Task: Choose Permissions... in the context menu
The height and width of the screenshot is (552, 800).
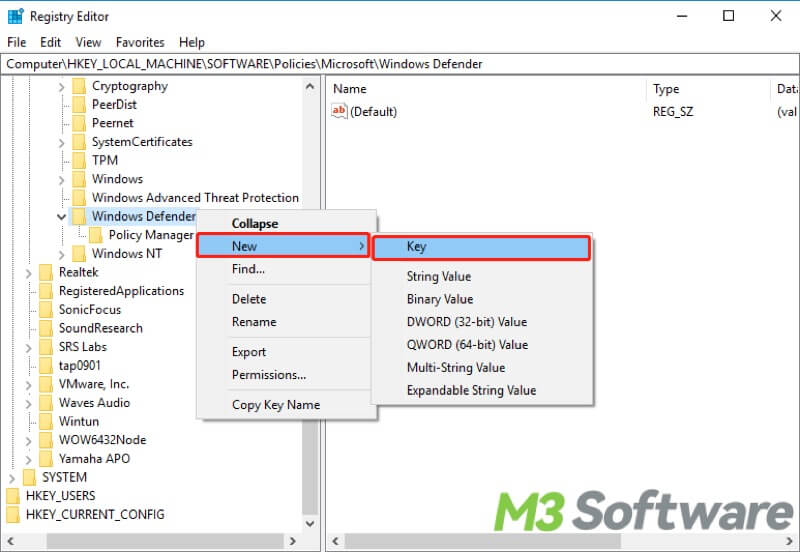Action: [287, 374]
